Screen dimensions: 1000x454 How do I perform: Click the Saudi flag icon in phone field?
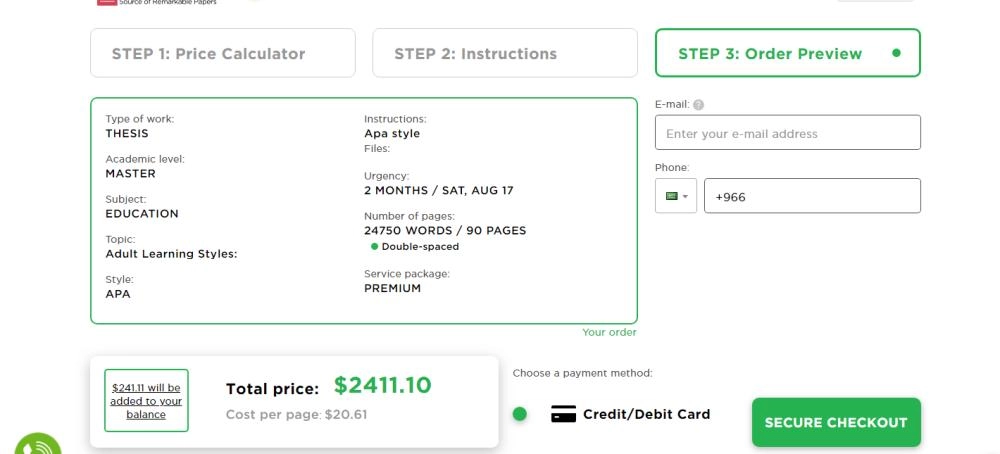pyautogui.click(x=671, y=196)
